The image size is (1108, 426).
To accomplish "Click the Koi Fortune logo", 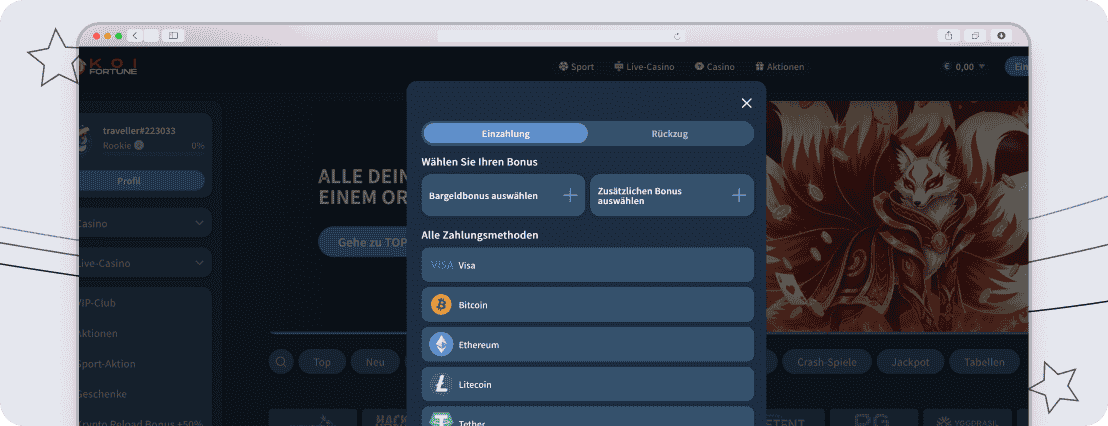I will [x=108, y=66].
